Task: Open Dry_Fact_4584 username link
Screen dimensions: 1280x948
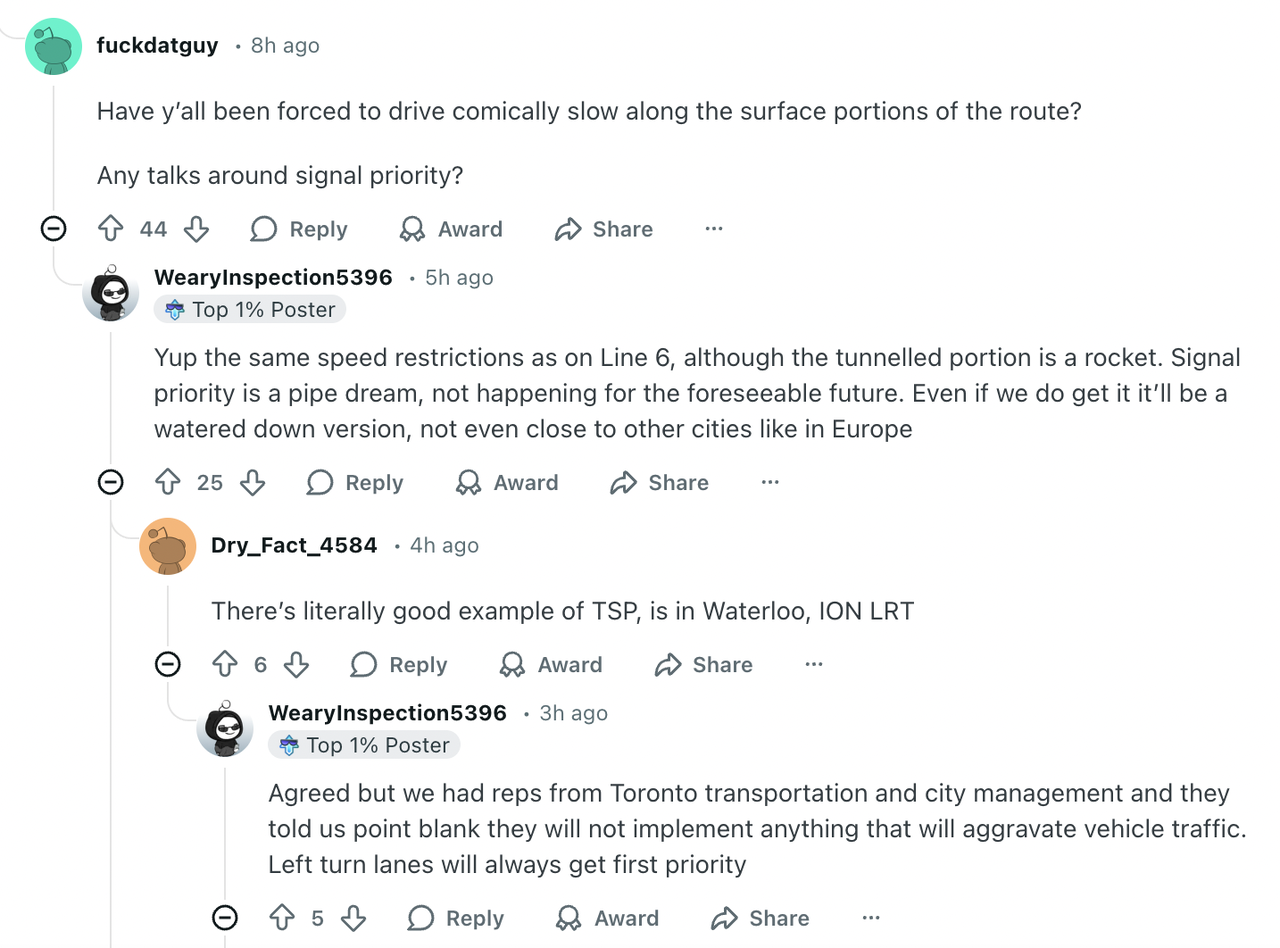Action: tap(294, 545)
